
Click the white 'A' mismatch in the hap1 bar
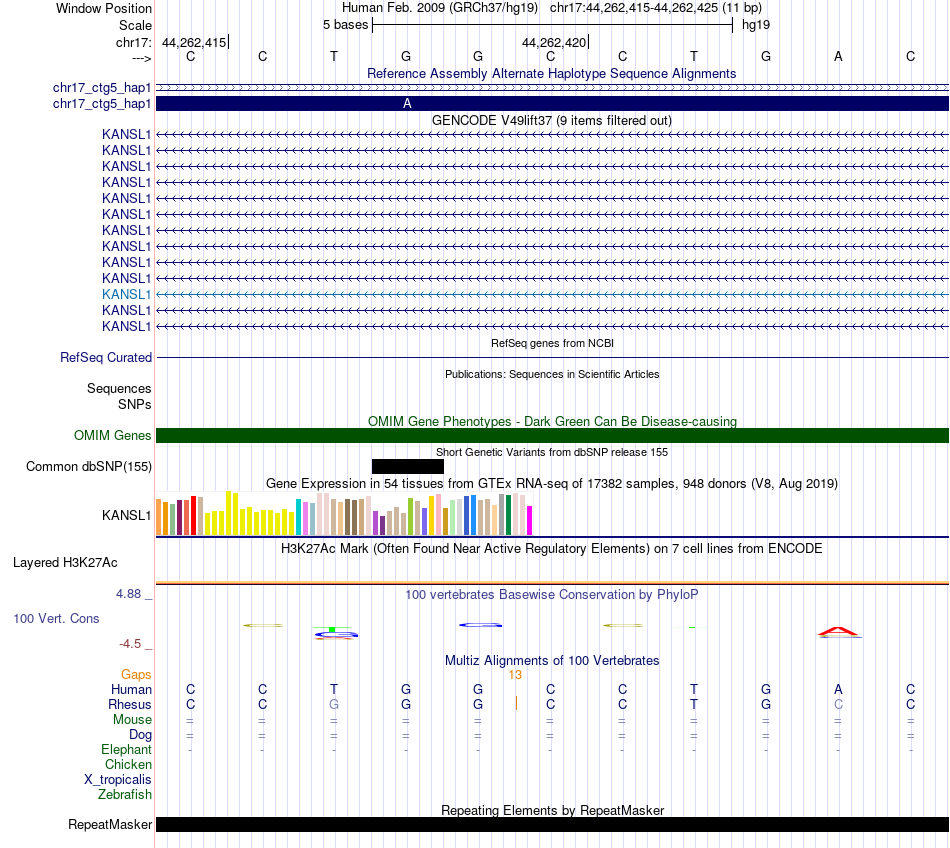pyautogui.click(x=407, y=104)
